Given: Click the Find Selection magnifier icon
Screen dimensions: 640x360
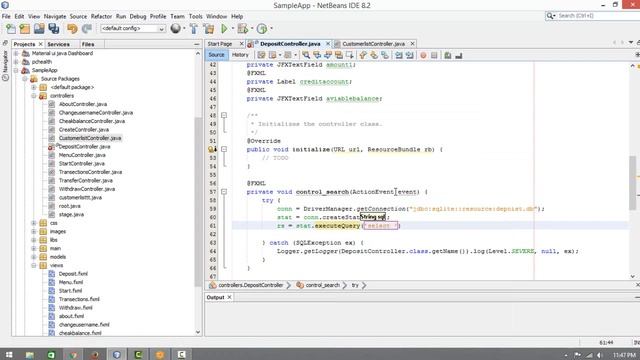Looking at the screenshot, I should click(x=306, y=55).
